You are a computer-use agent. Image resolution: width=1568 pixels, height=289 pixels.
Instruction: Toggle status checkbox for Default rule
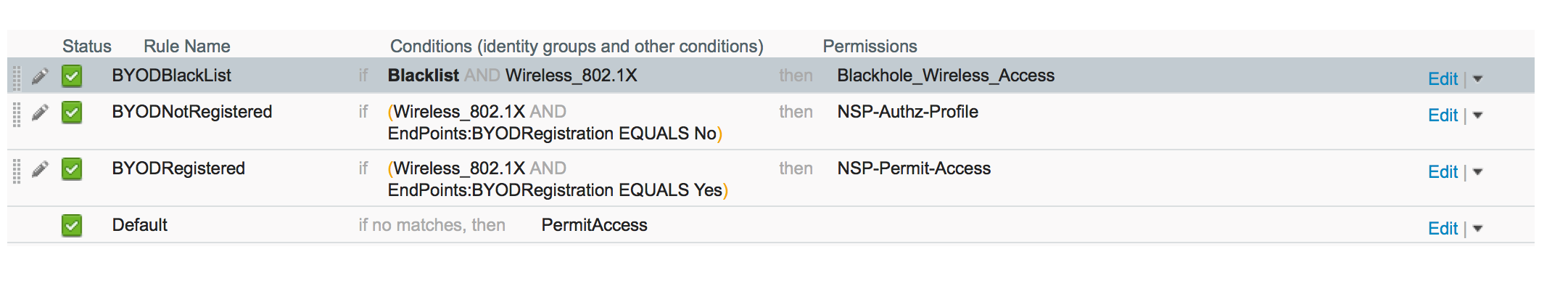point(72,225)
